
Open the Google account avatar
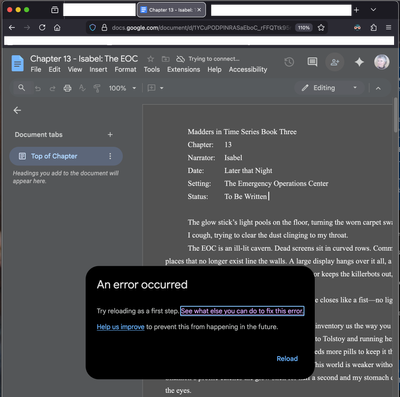[381, 62]
